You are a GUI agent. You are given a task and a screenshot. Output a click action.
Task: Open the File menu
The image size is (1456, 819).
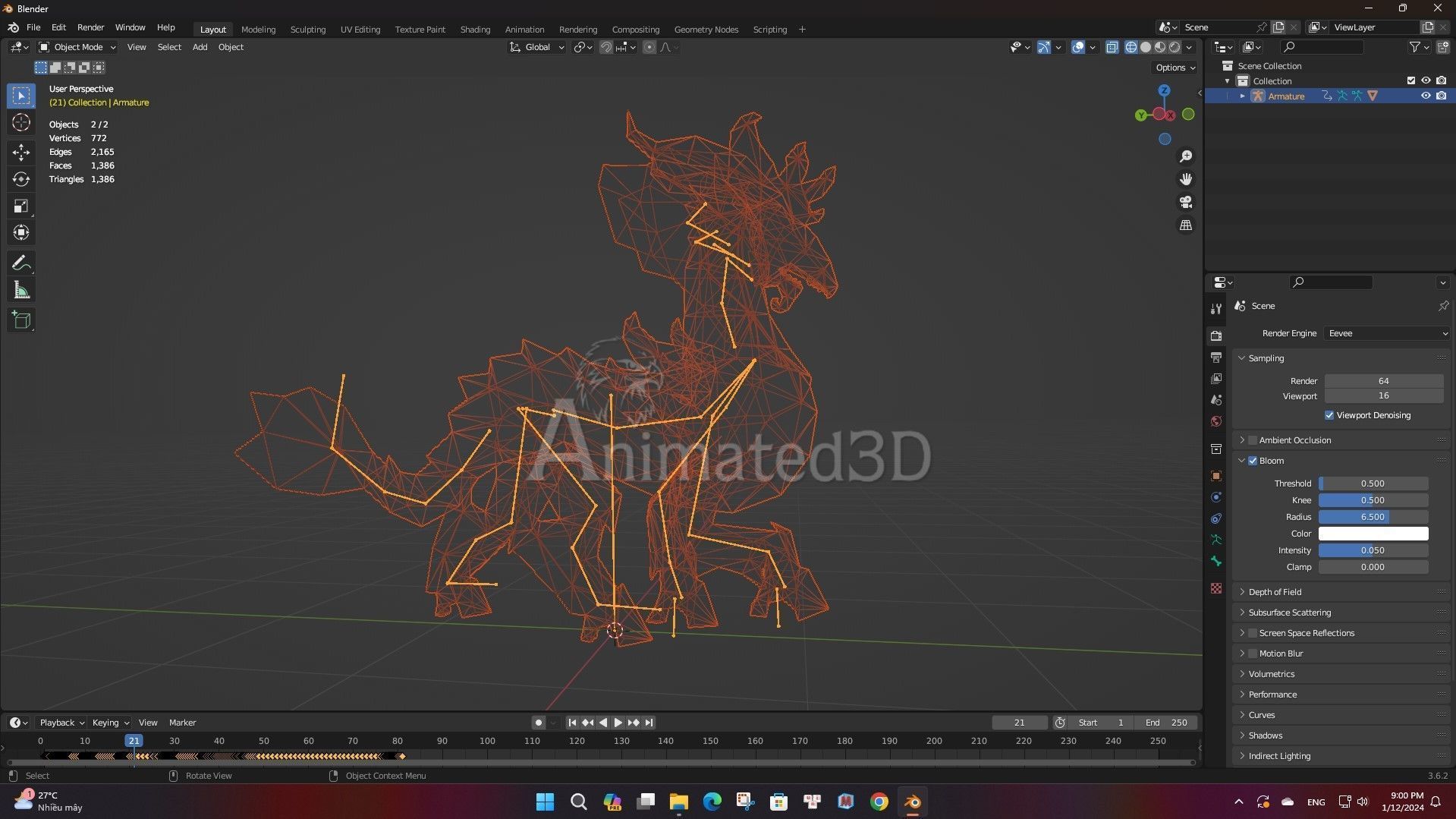(33, 27)
